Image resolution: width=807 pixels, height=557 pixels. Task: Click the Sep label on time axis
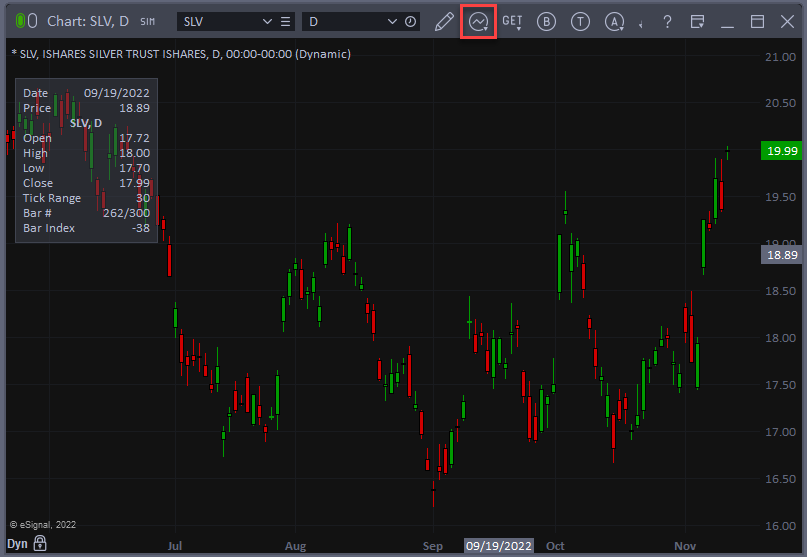[432, 546]
